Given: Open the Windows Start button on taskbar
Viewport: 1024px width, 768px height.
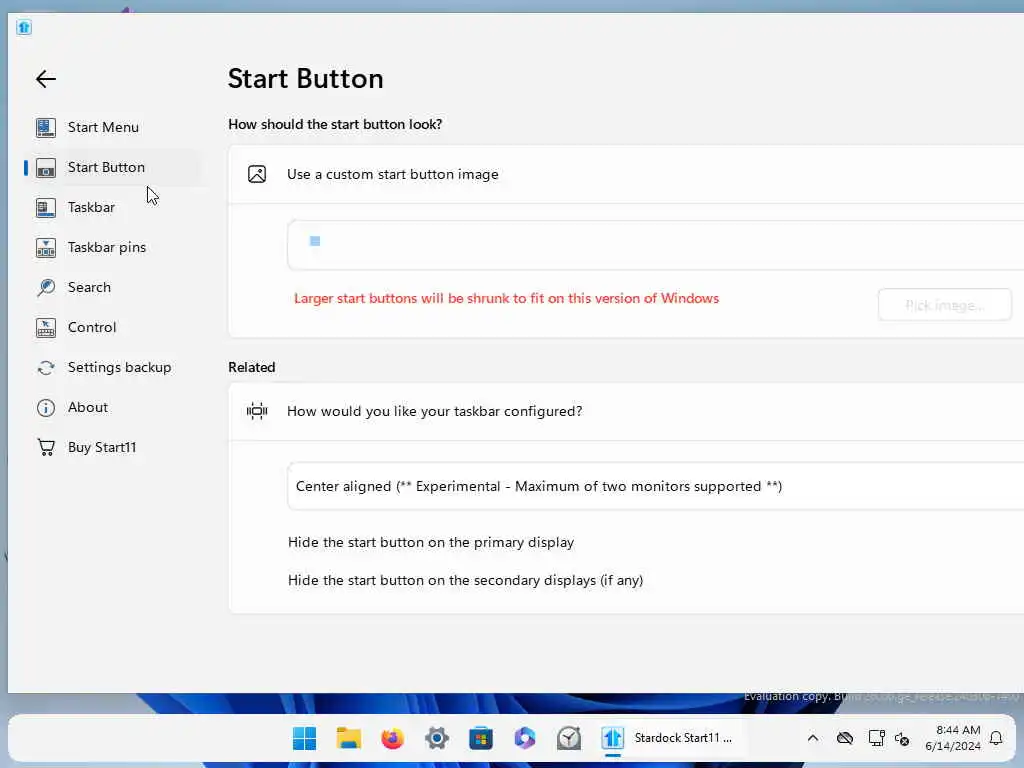Looking at the screenshot, I should (x=304, y=739).
